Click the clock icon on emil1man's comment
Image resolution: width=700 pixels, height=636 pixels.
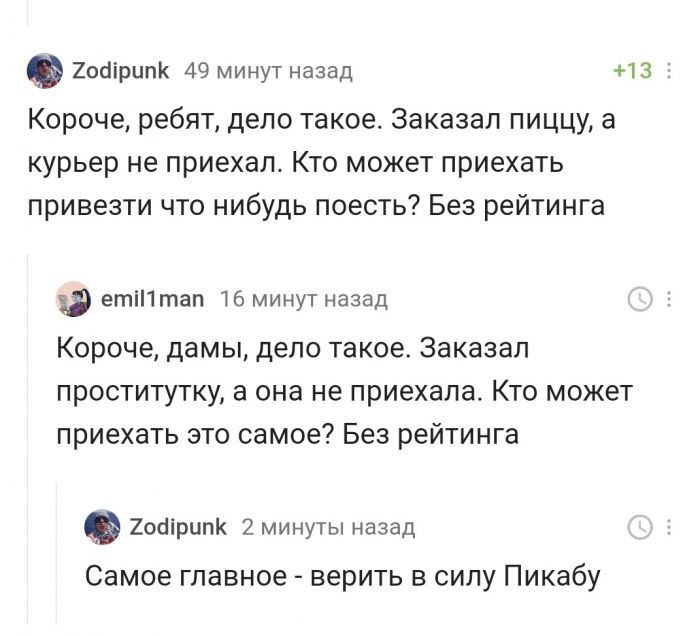tap(638, 298)
